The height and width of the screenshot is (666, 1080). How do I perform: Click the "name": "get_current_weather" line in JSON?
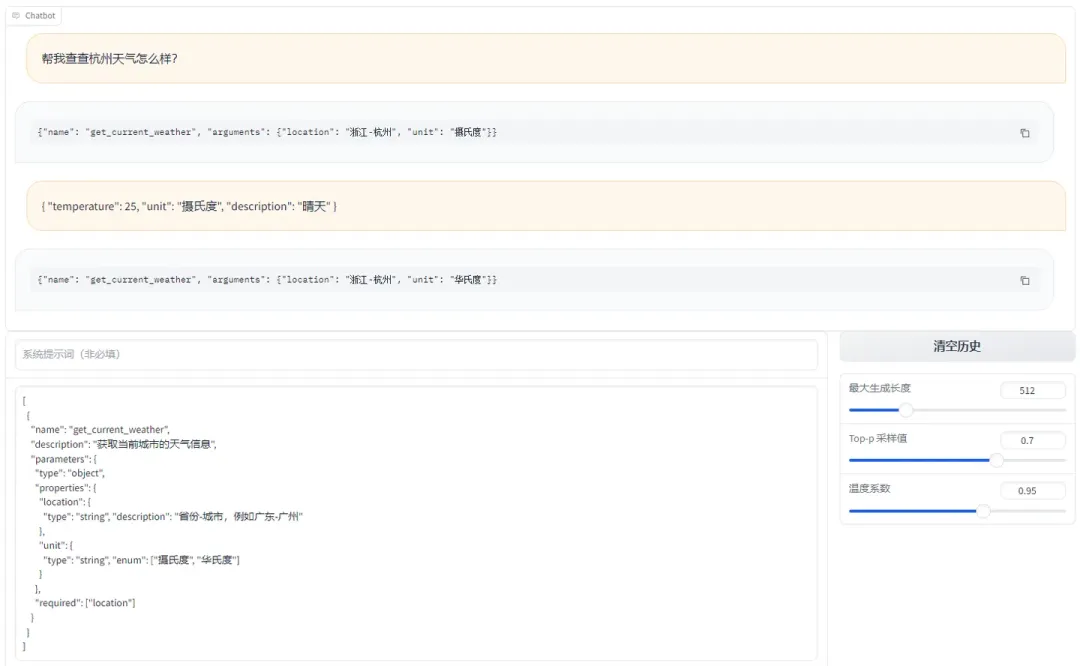click(x=101, y=429)
